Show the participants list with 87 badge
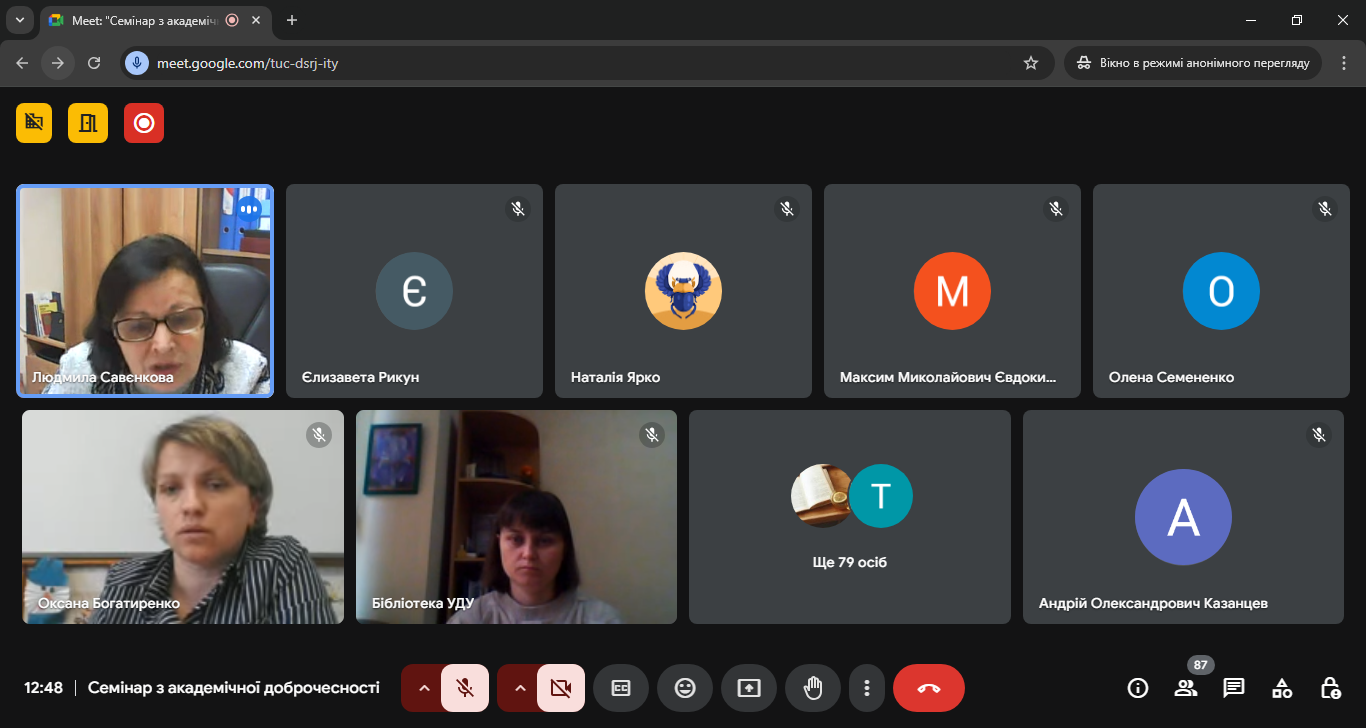The image size is (1366, 728). tap(1186, 688)
